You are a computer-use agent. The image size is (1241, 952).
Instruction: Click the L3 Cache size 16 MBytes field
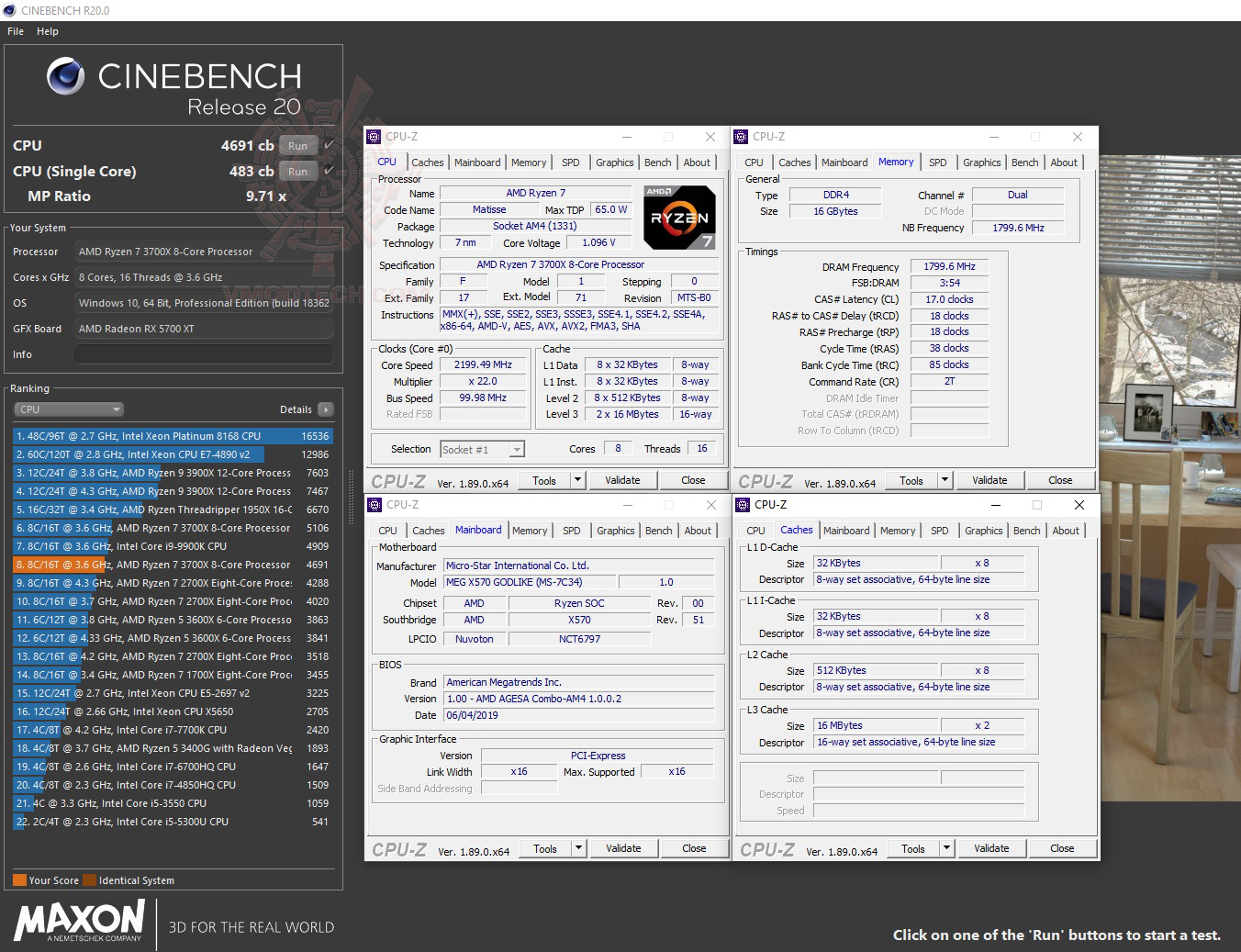point(876,725)
